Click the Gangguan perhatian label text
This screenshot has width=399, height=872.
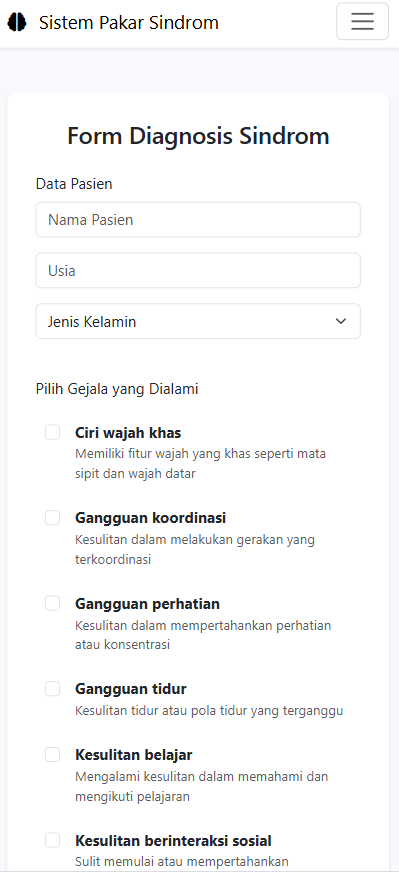pyautogui.click(x=147, y=604)
